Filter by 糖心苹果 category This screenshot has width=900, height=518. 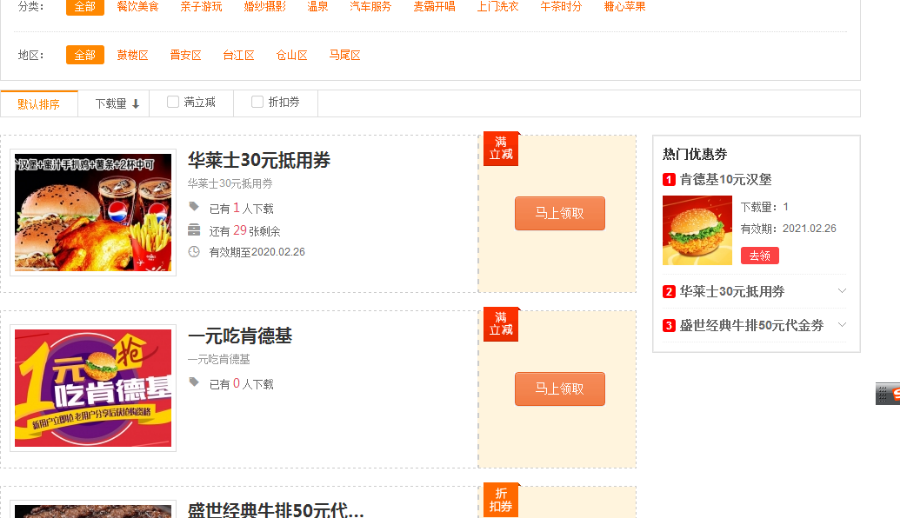(x=625, y=6)
